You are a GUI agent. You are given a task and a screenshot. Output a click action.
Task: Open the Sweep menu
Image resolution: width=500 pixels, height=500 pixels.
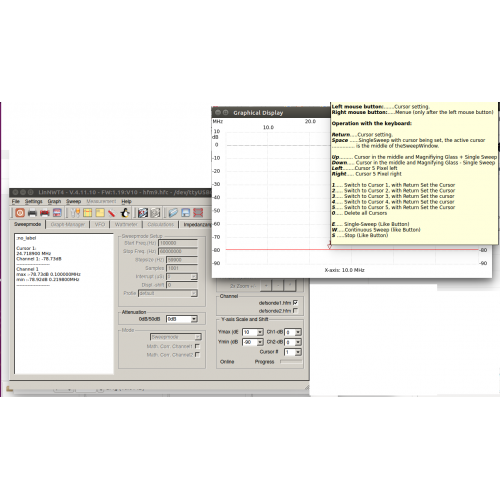coord(73,201)
